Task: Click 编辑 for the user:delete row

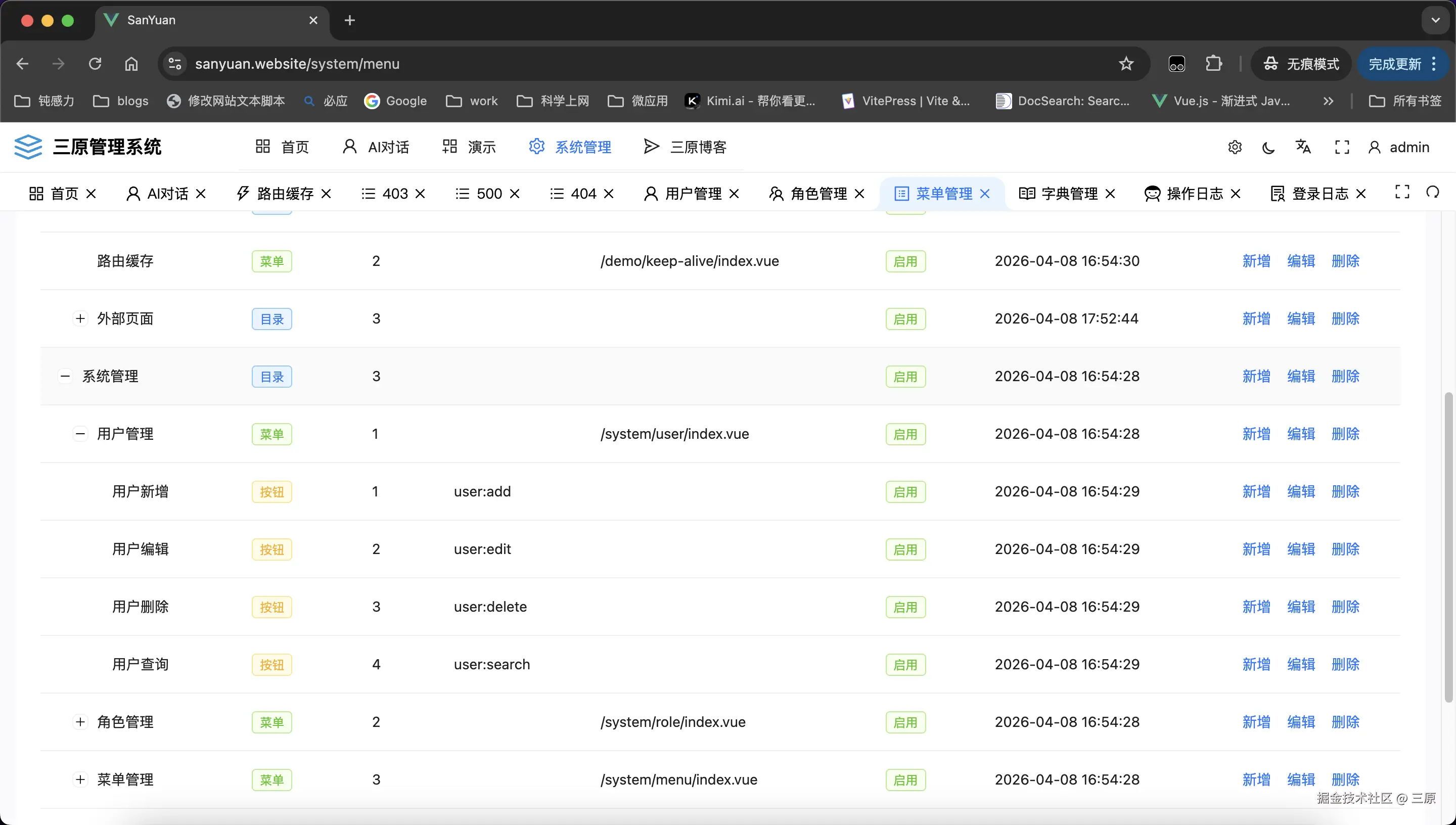Action: click(1301, 606)
